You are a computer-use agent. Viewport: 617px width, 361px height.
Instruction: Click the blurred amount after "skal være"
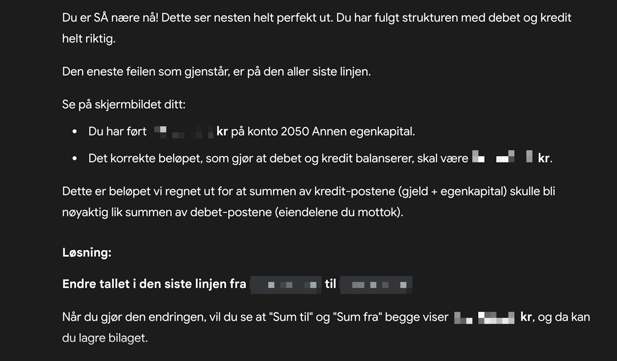502,157
